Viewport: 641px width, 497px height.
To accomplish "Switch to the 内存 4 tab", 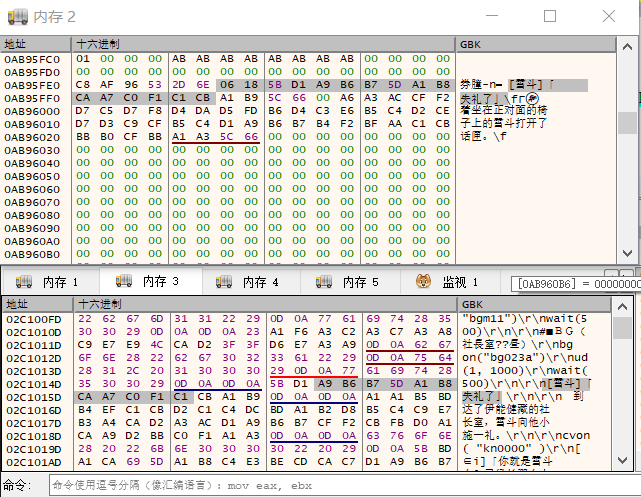I will click(x=260, y=283).
